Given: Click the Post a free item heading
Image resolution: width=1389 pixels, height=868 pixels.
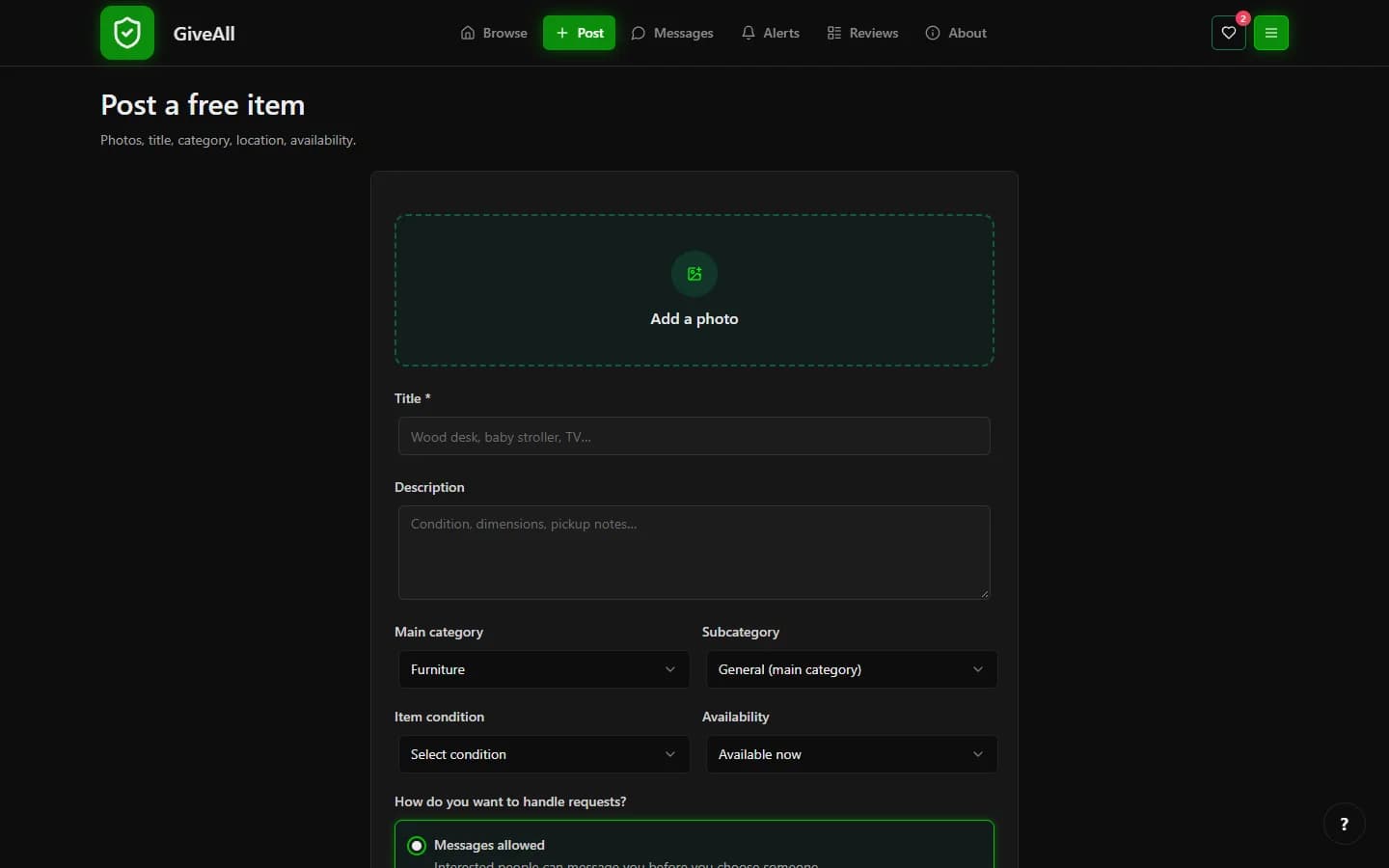Looking at the screenshot, I should coord(203,105).
